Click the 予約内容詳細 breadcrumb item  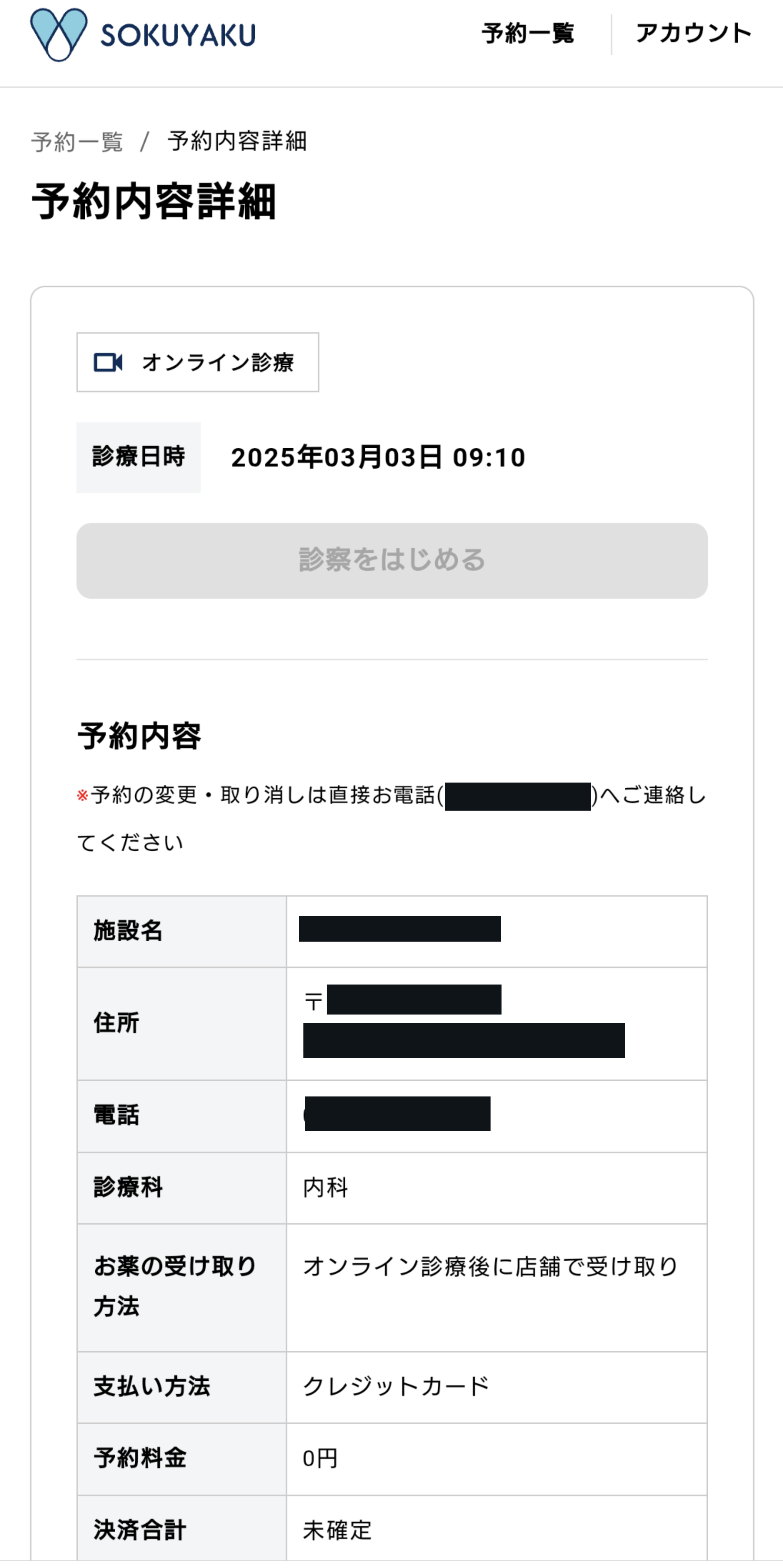238,141
